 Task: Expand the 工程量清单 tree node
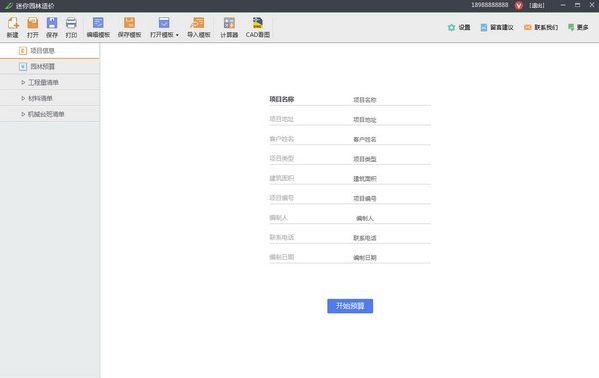23,83
